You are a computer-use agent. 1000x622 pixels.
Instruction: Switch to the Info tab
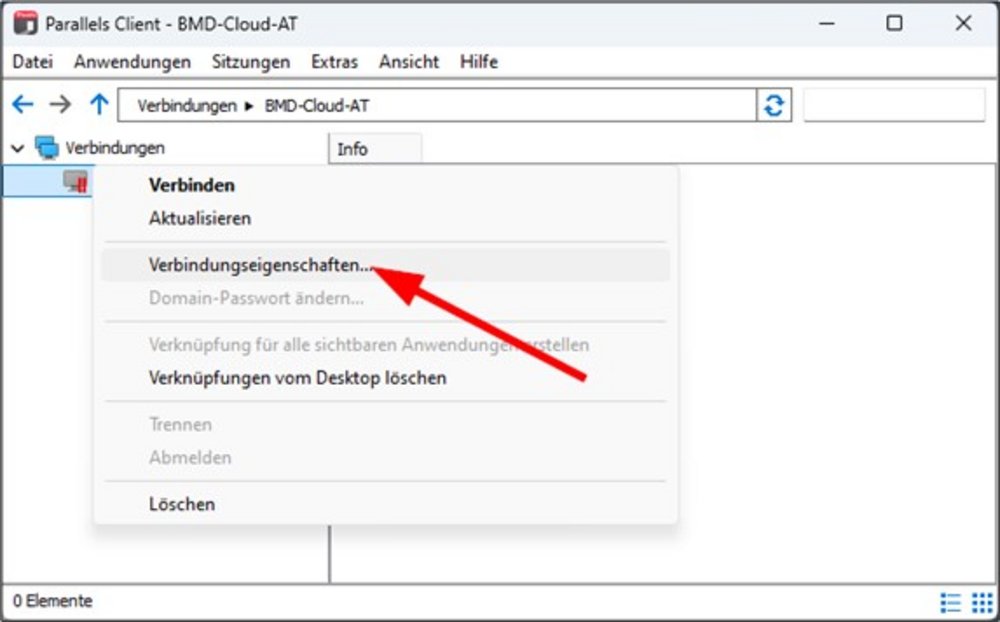[353, 149]
